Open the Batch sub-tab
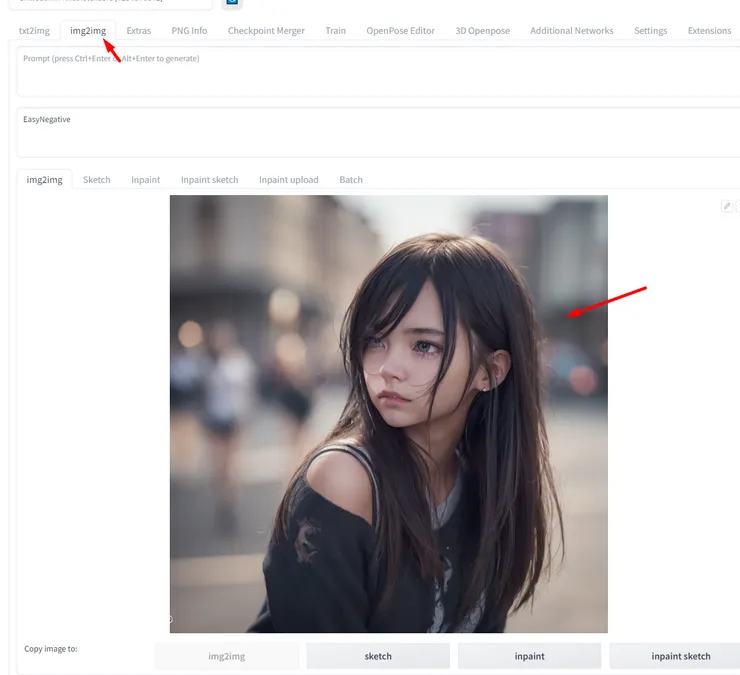The width and height of the screenshot is (740, 675). pyautogui.click(x=351, y=180)
